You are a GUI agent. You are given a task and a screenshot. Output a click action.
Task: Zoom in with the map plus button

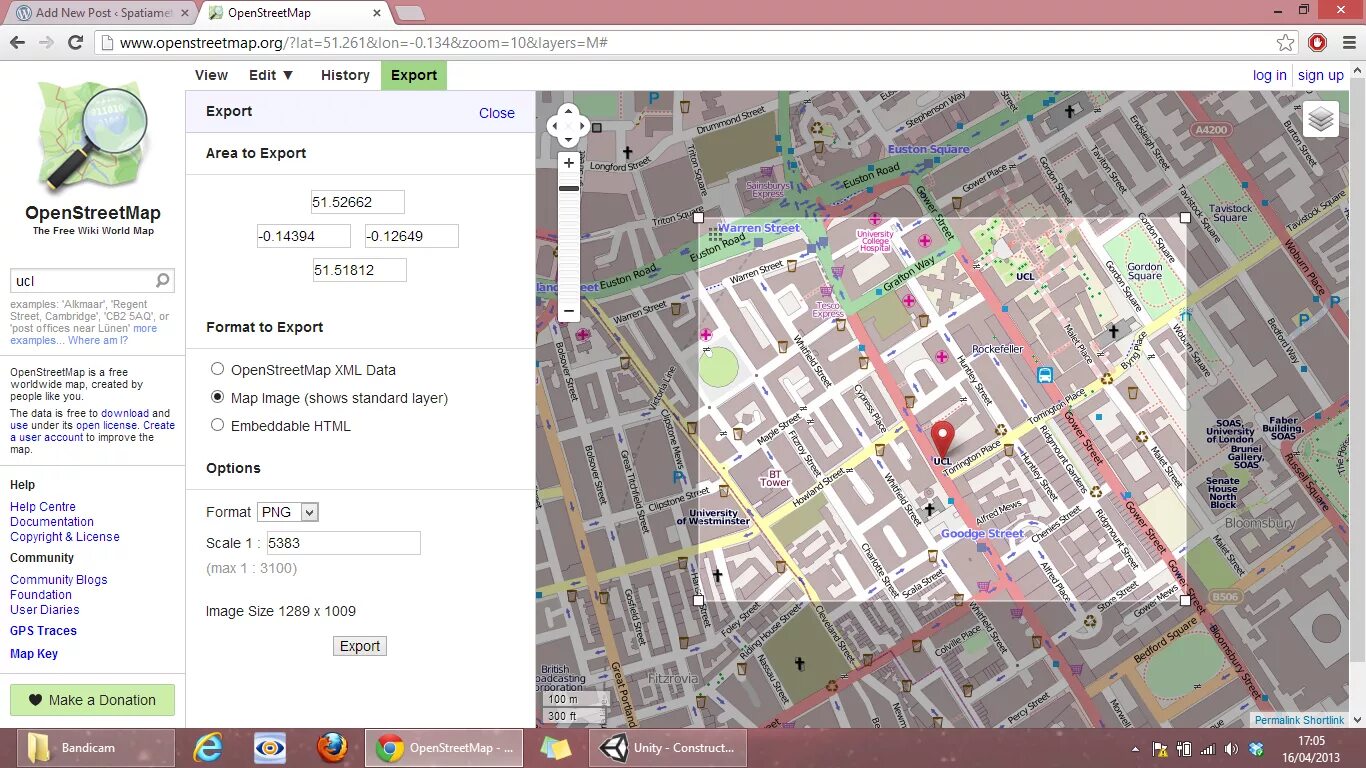pyautogui.click(x=569, y=163)
